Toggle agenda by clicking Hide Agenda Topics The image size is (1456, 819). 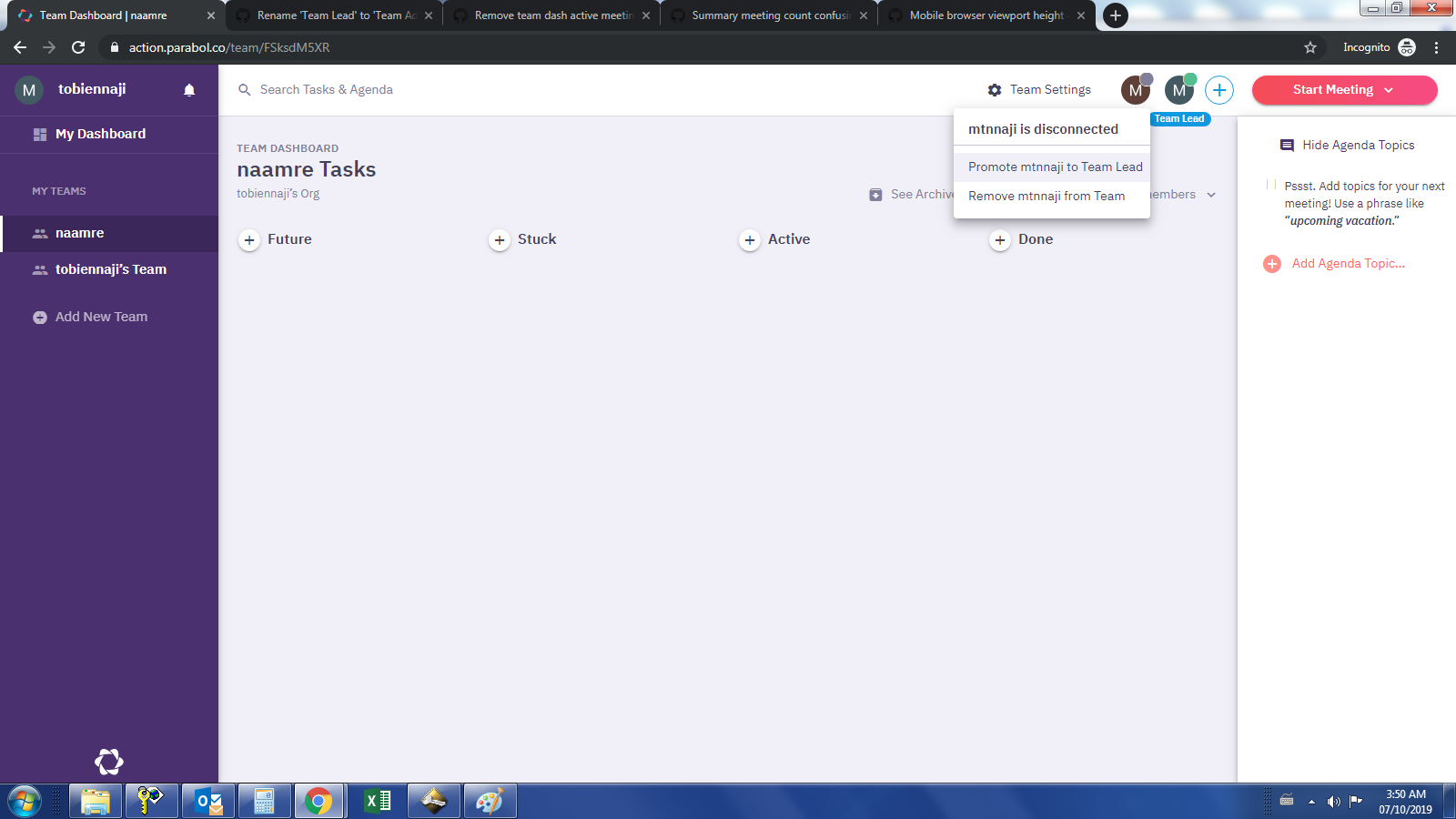pos(1357,145)
